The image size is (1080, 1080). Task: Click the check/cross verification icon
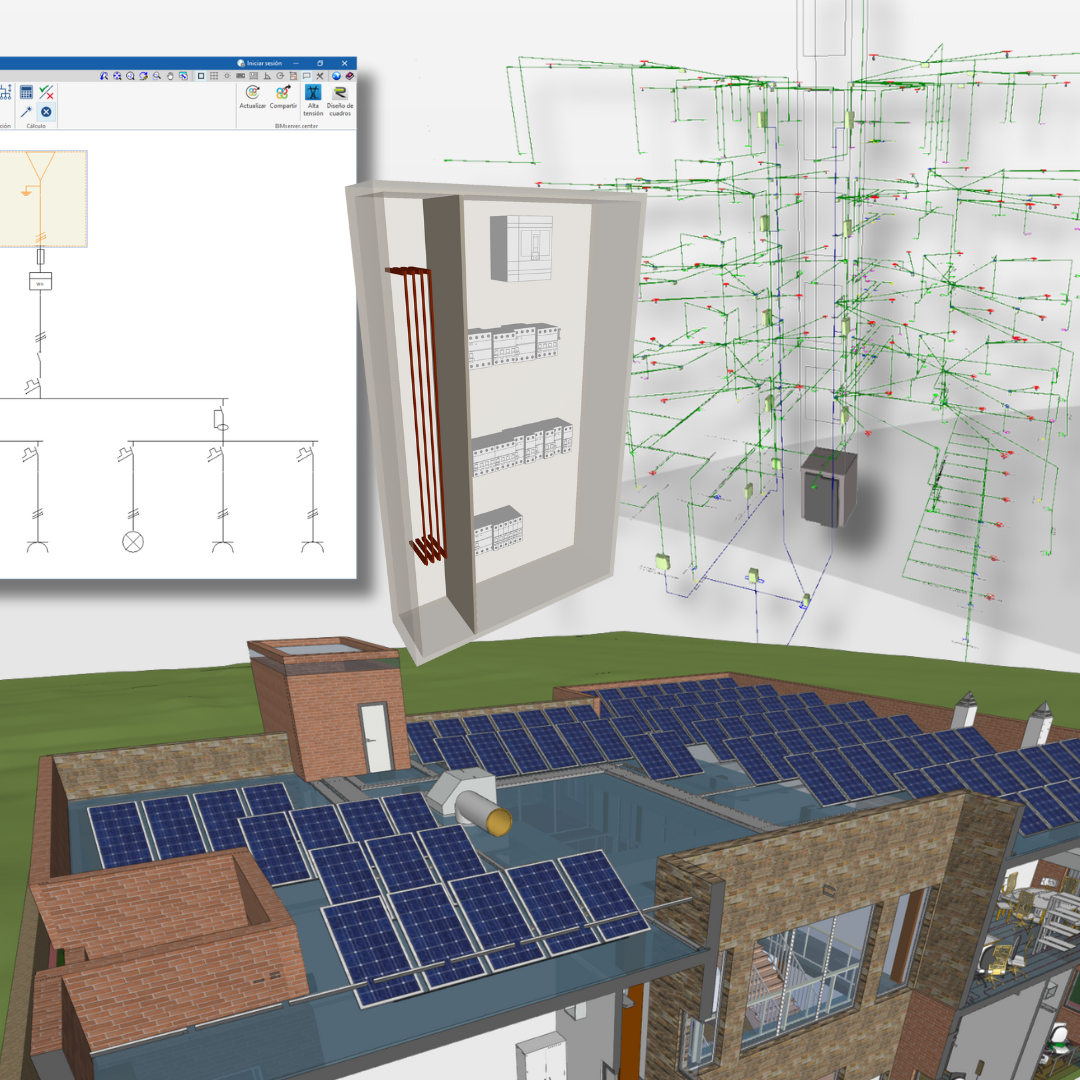click(x=46, y=92)
